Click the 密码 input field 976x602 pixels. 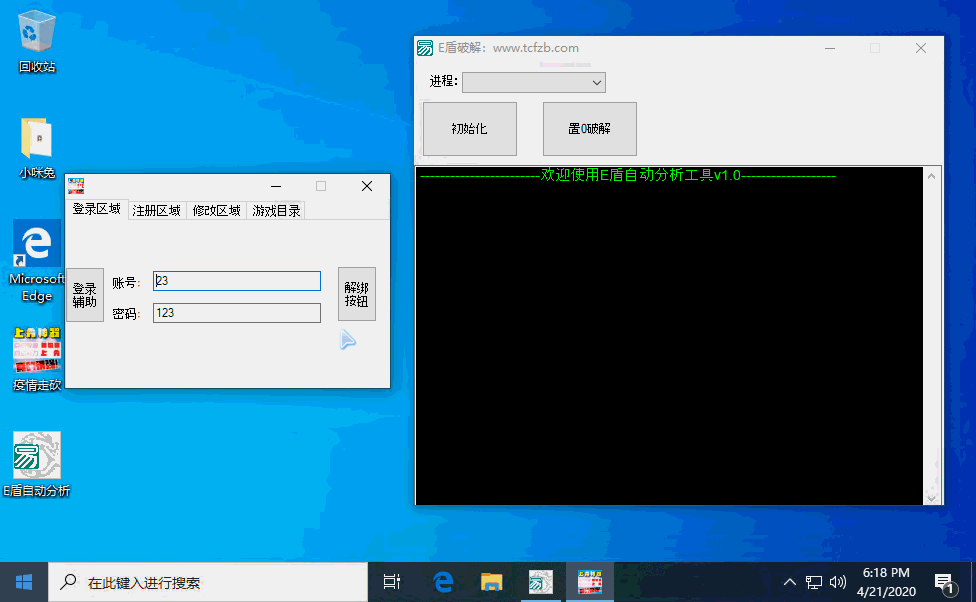(237, 313)
